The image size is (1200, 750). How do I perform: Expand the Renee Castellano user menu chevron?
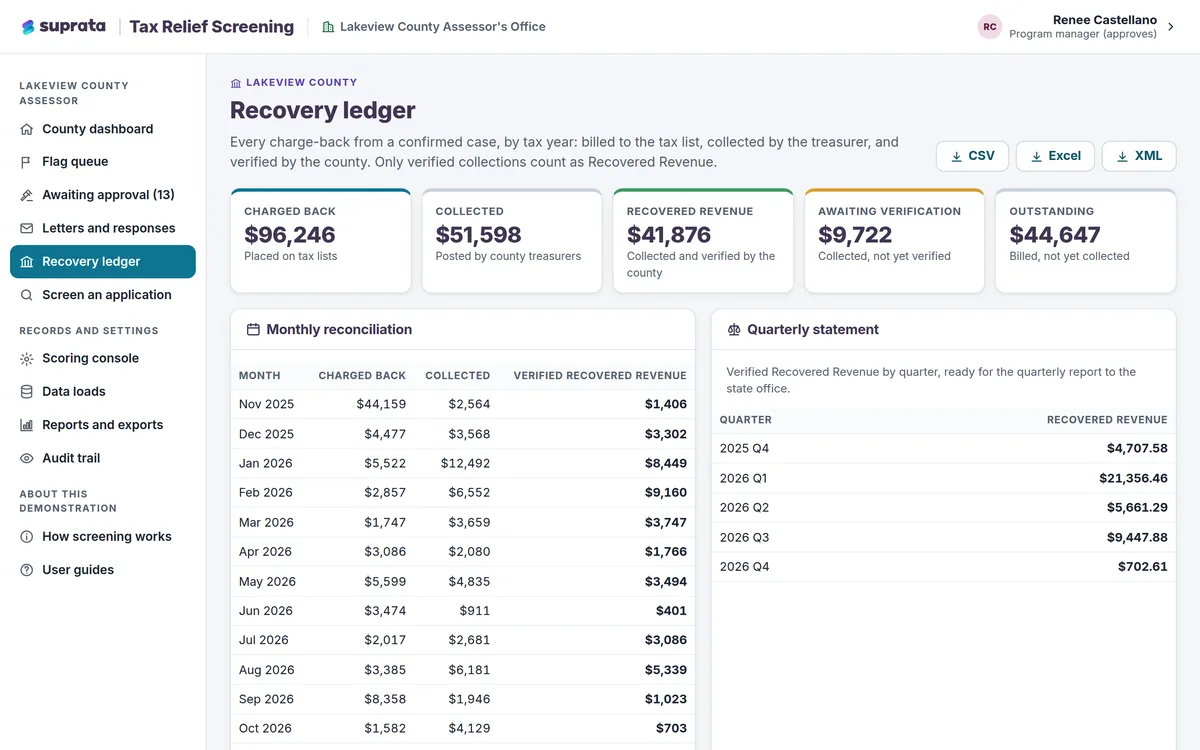point(1171,27)
